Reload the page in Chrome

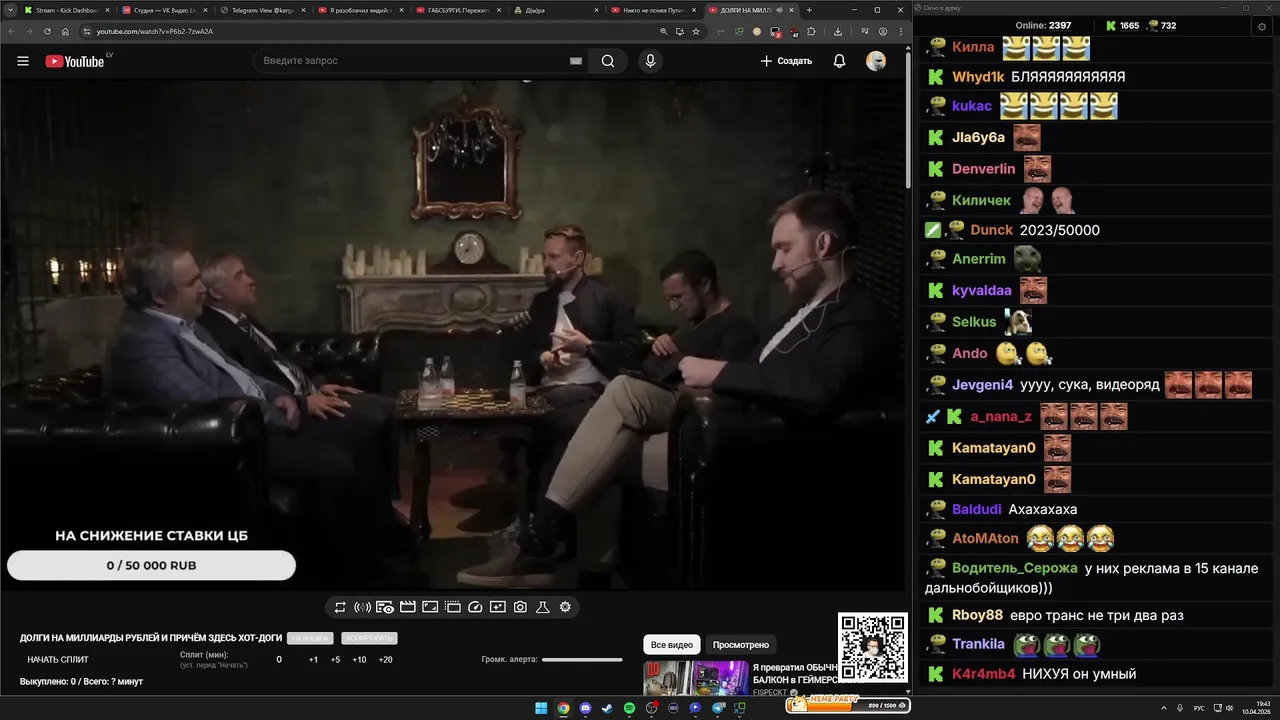pyautogui.click(x=47, y=31)
